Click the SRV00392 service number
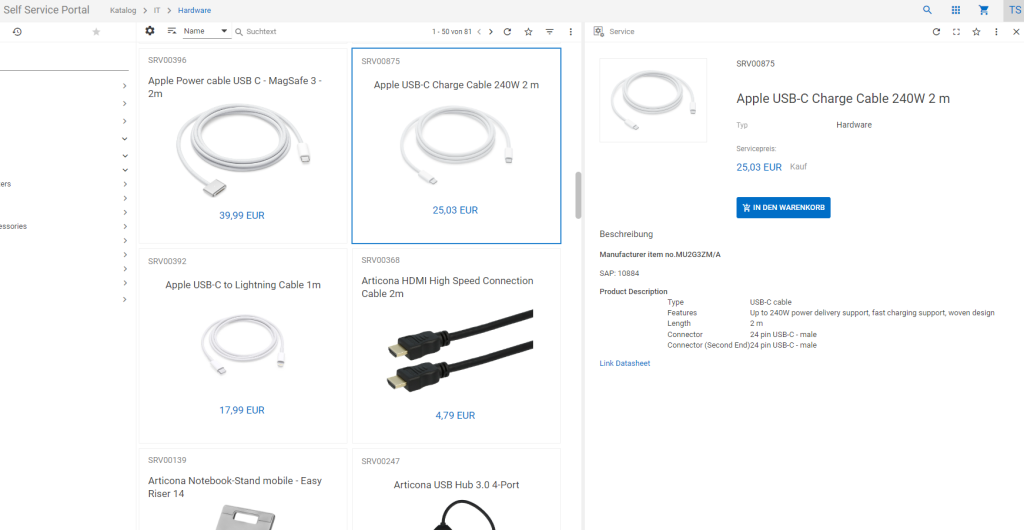Image resolution: width=1024 pixels, height=530 pixels. pyautogui.click(x=167, y=261)
